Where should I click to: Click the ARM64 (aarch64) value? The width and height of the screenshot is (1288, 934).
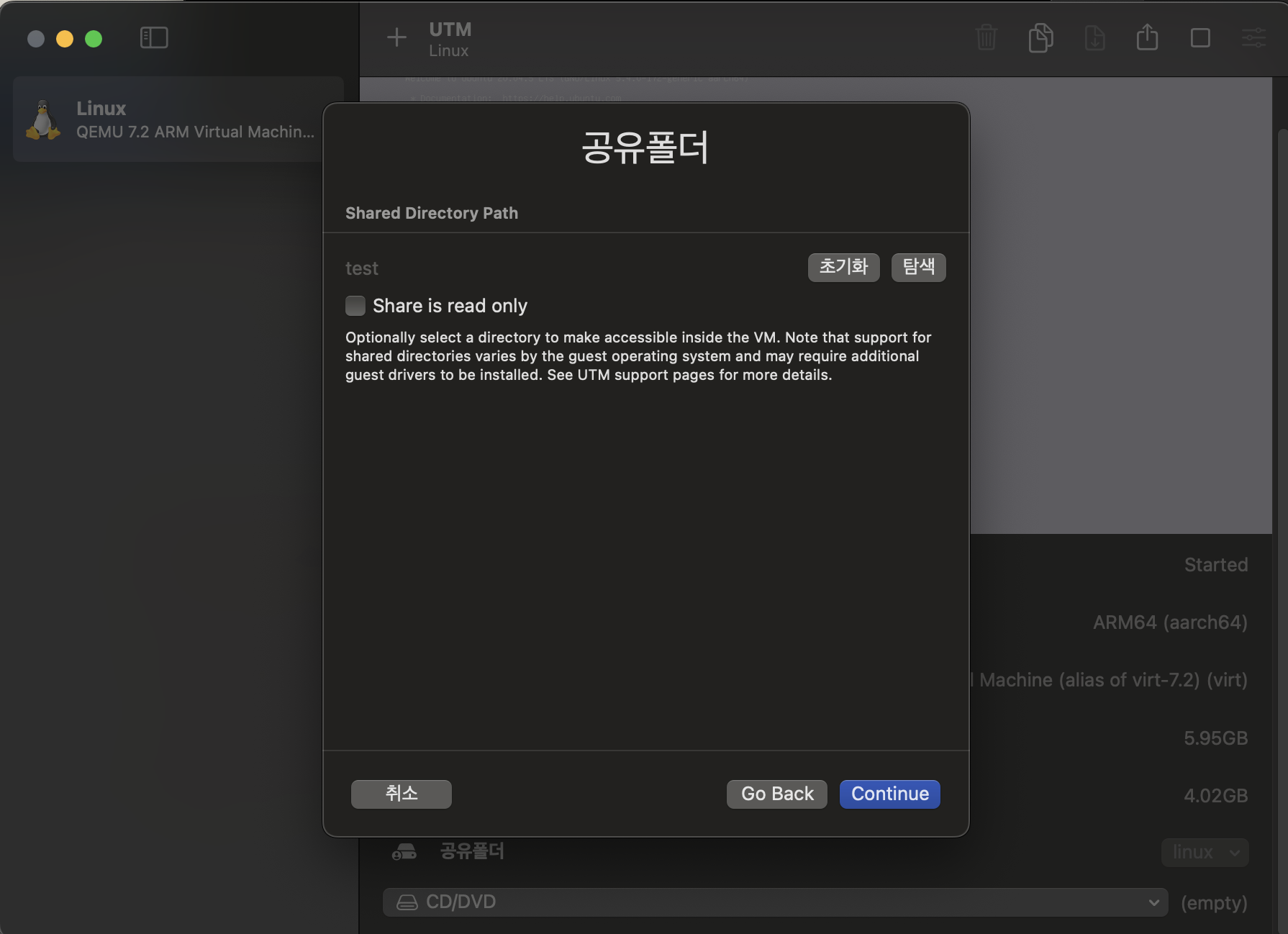point(1170,622)
